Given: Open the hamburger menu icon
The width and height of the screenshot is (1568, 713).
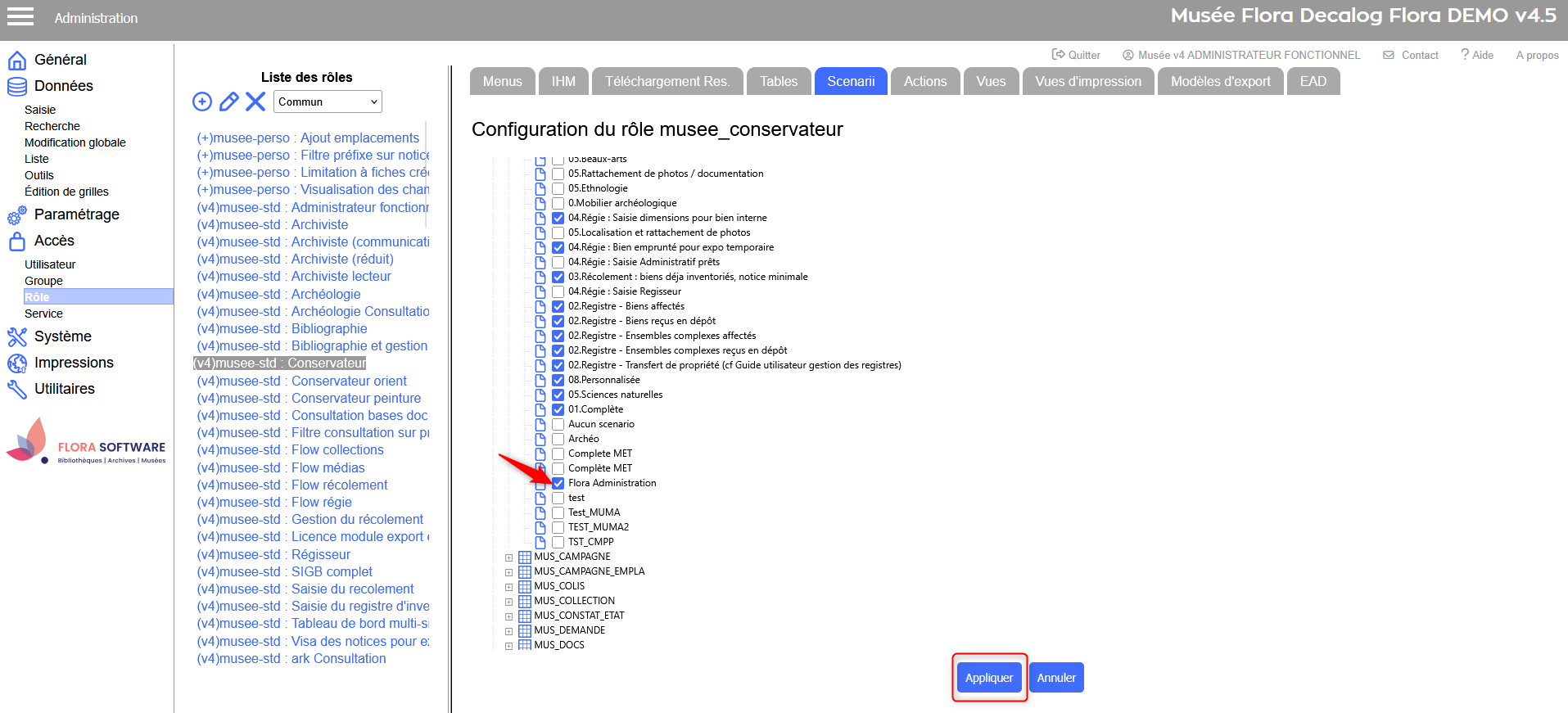Looking at the screenshot, I should [20, 17].
